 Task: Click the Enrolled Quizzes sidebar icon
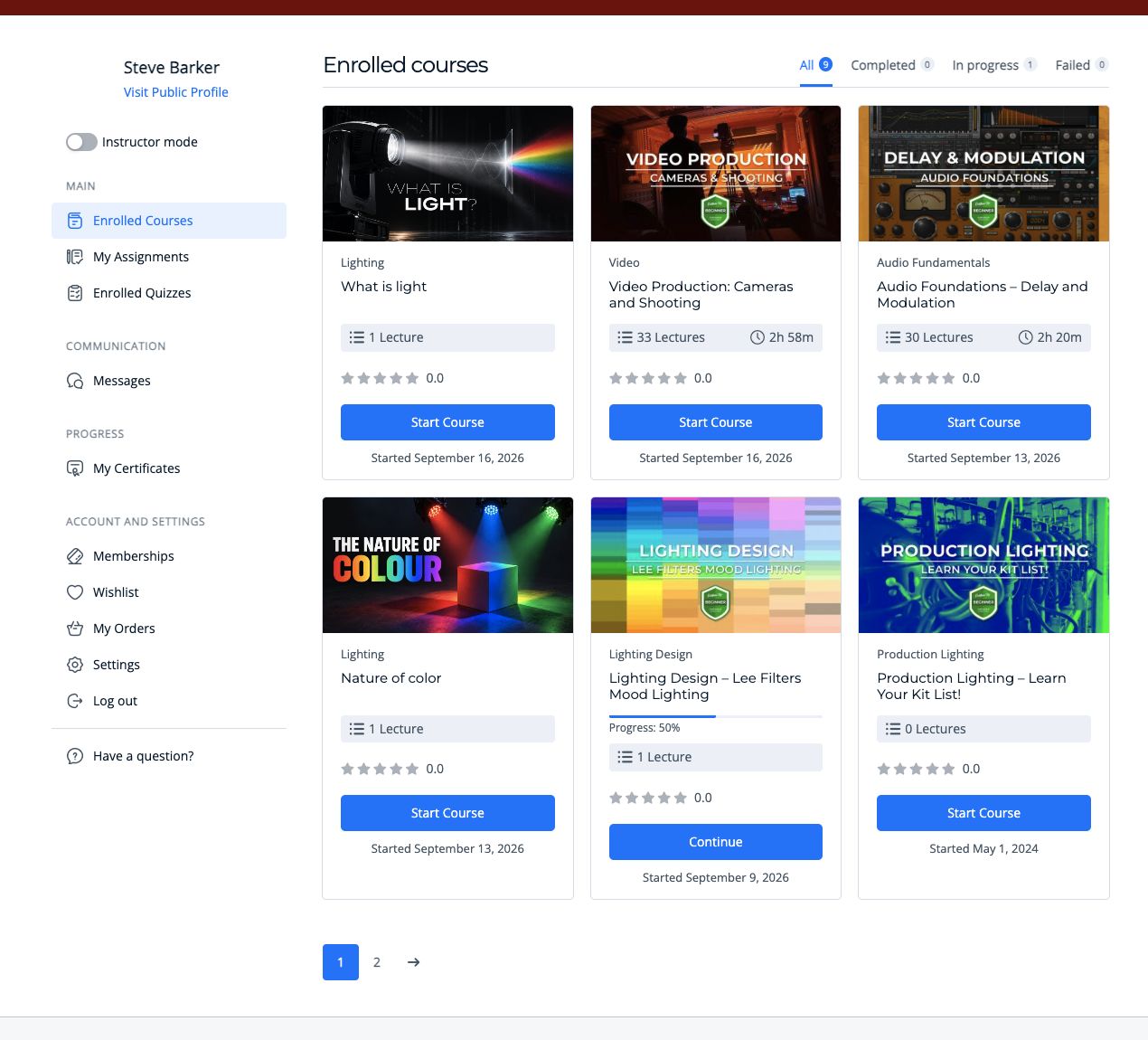point(75,293)
